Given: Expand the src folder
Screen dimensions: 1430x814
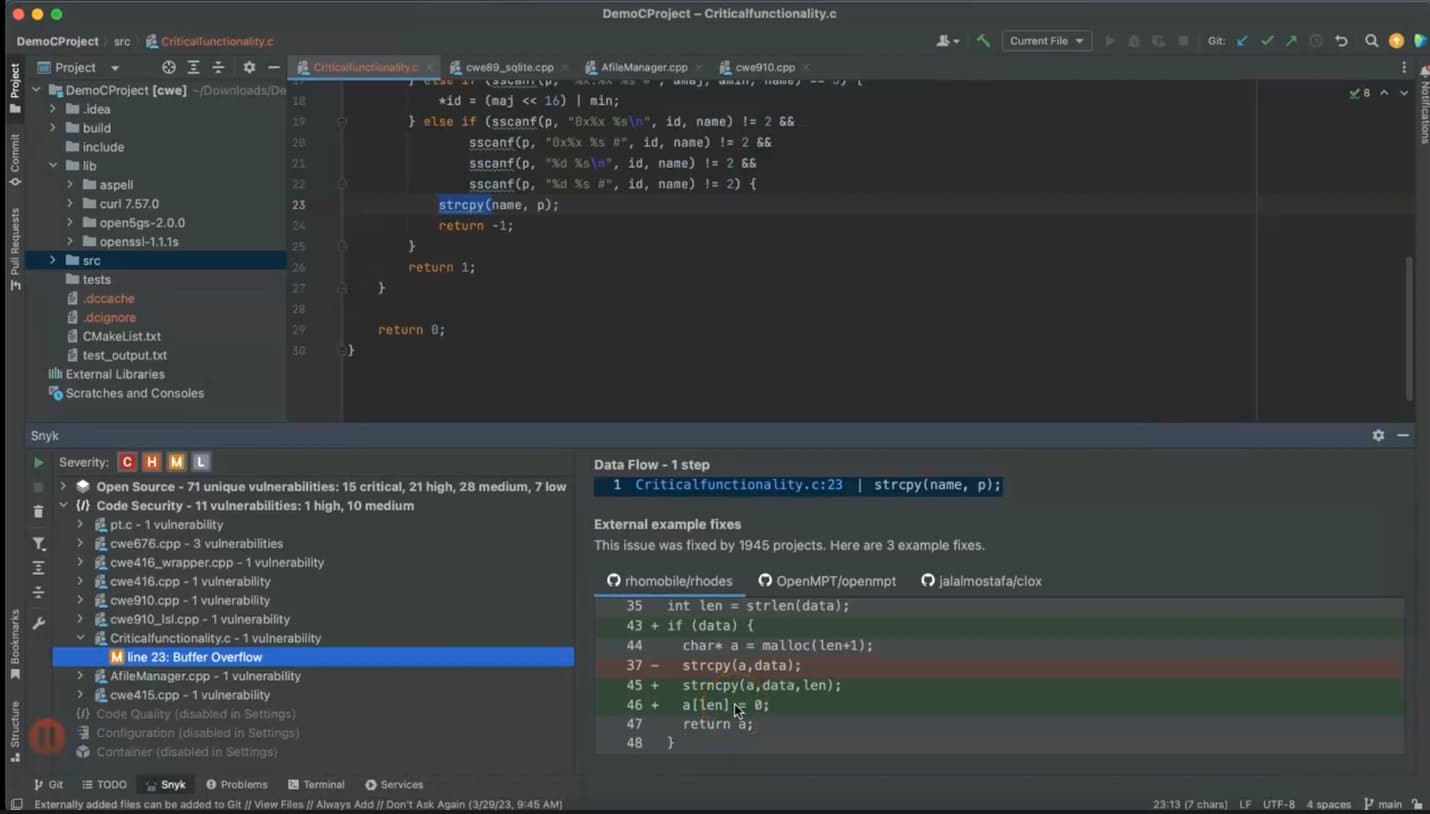Looking at the screenshot, I should 53,261.
